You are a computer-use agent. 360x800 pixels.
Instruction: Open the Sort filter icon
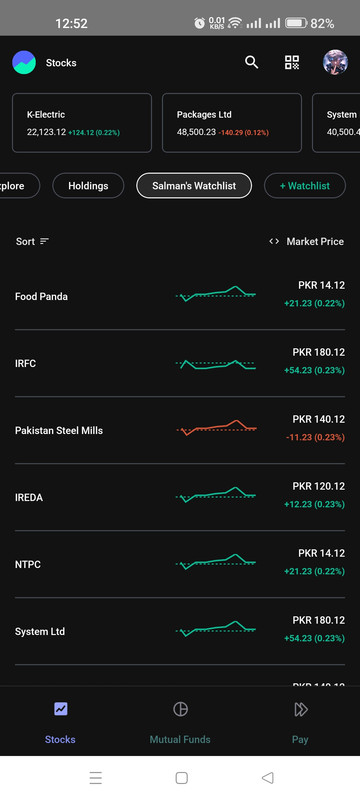click(x=44, y=241)
